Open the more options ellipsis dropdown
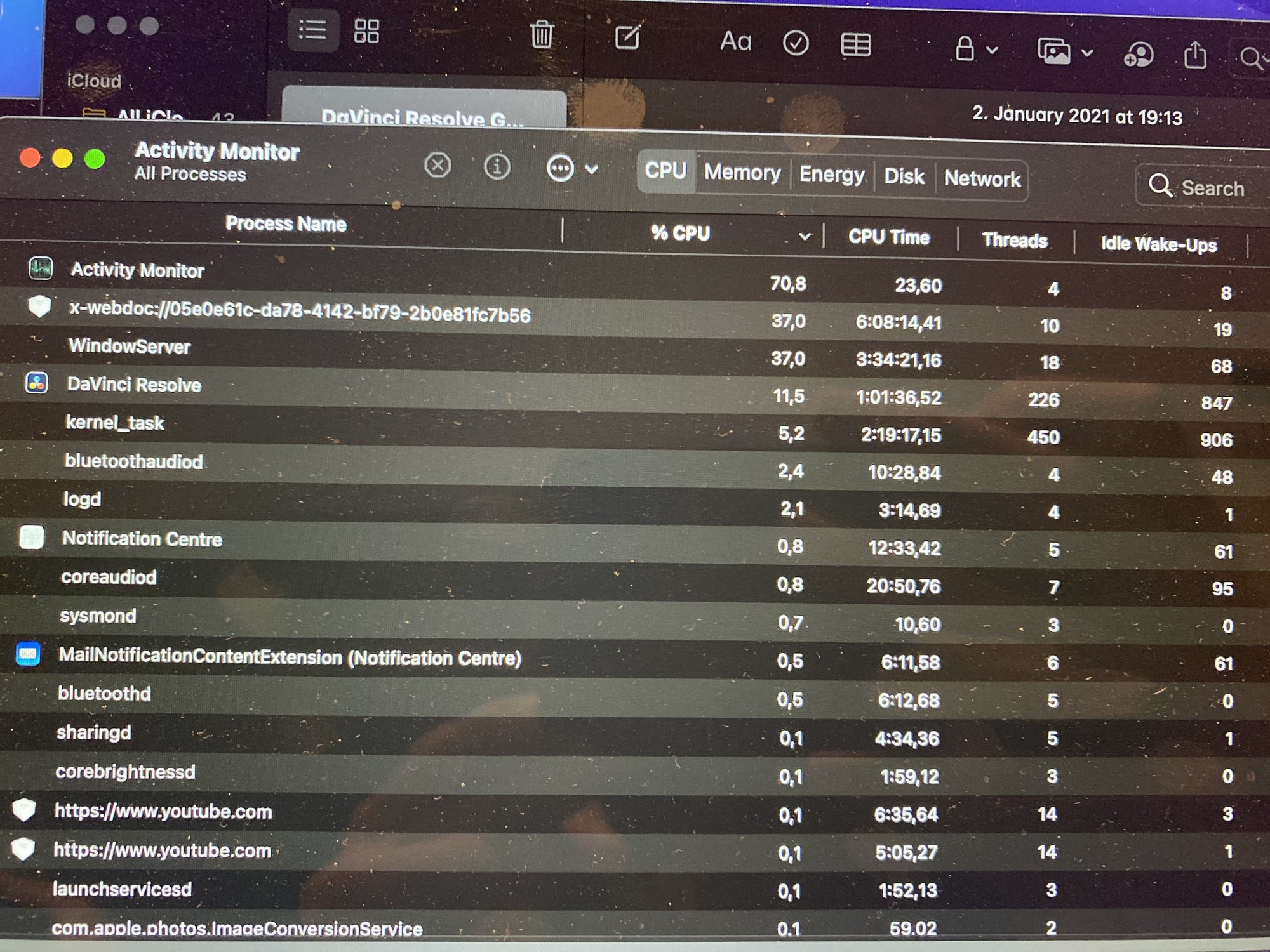 pos(571,169)
